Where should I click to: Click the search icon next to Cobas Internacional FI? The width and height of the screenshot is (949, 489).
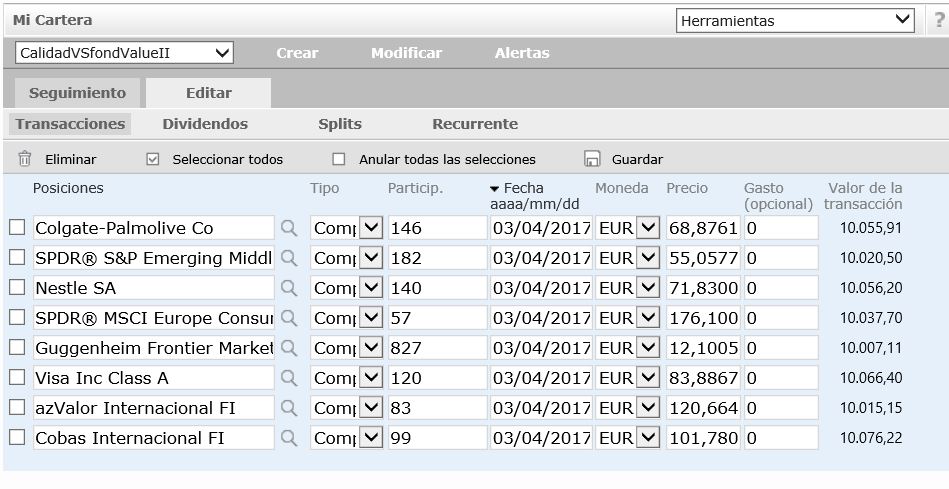coord(289,438)
